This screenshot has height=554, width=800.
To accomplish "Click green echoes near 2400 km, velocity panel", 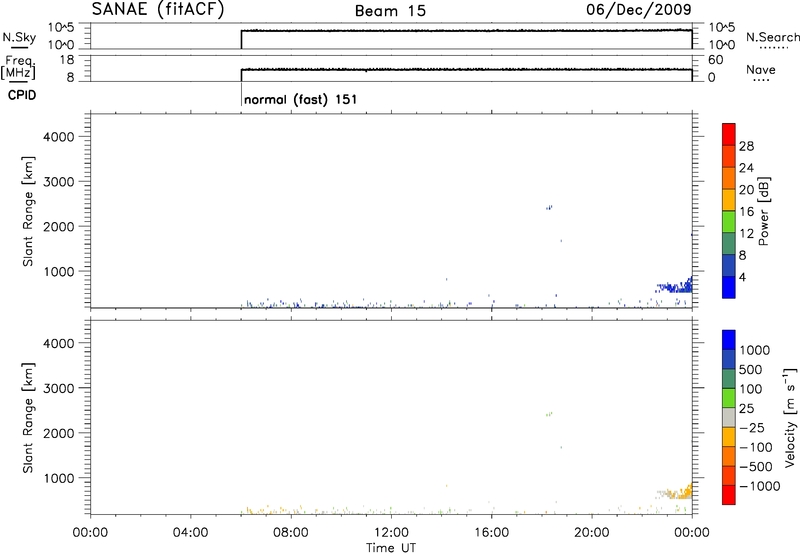I will pyautogui.click(x=549, y=414).
